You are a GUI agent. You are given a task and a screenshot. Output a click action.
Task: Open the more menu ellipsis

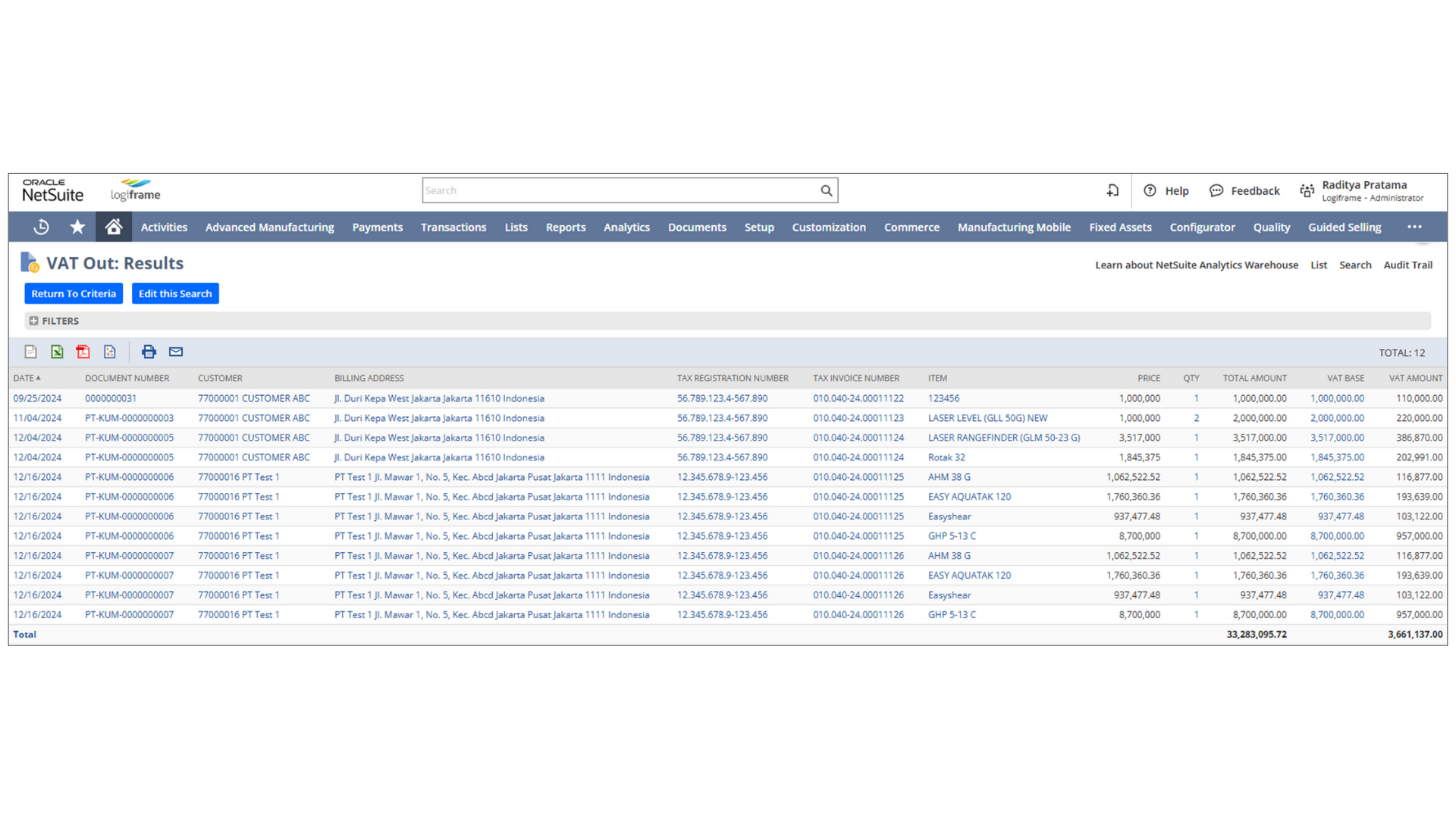pyautogui.click(x=1414, y=227)
